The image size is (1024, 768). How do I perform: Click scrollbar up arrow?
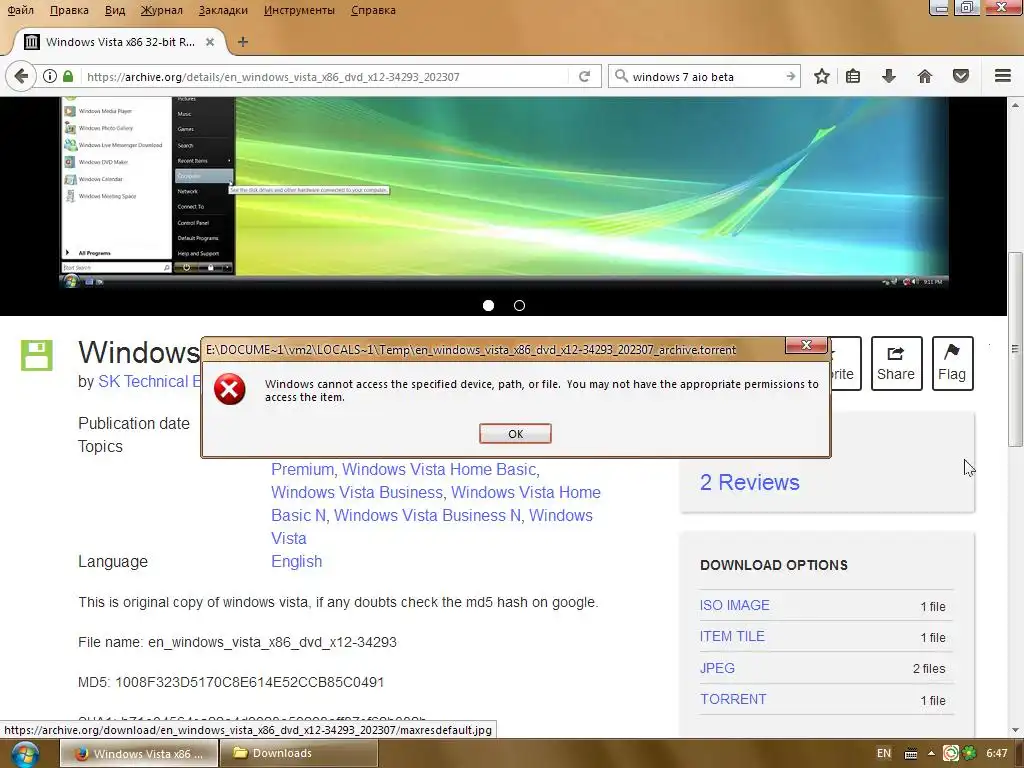(x=1015, y=104)
